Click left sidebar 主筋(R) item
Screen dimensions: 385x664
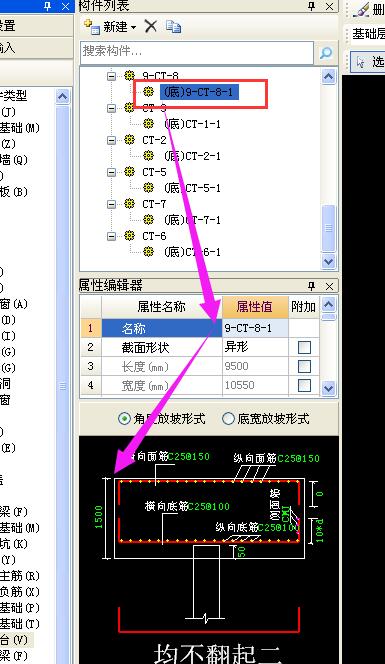(x=19, y=576)
